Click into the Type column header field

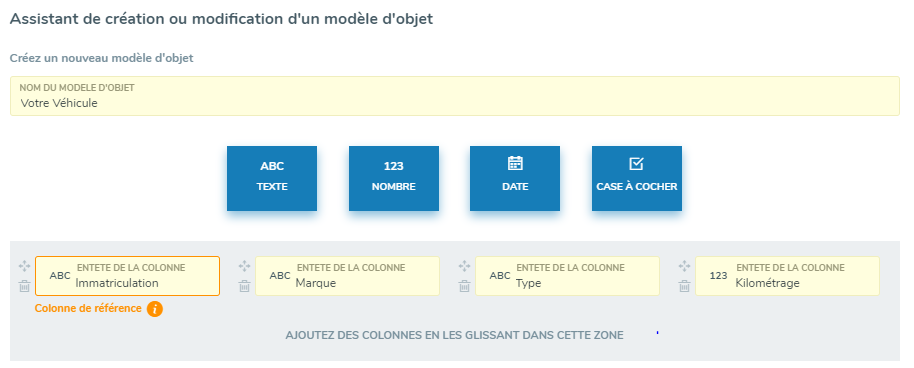tap(567, 276)
